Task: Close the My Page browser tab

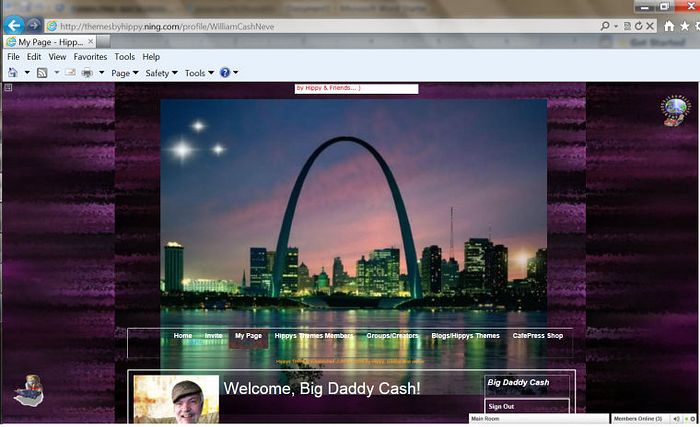Action: coord(89,42)
